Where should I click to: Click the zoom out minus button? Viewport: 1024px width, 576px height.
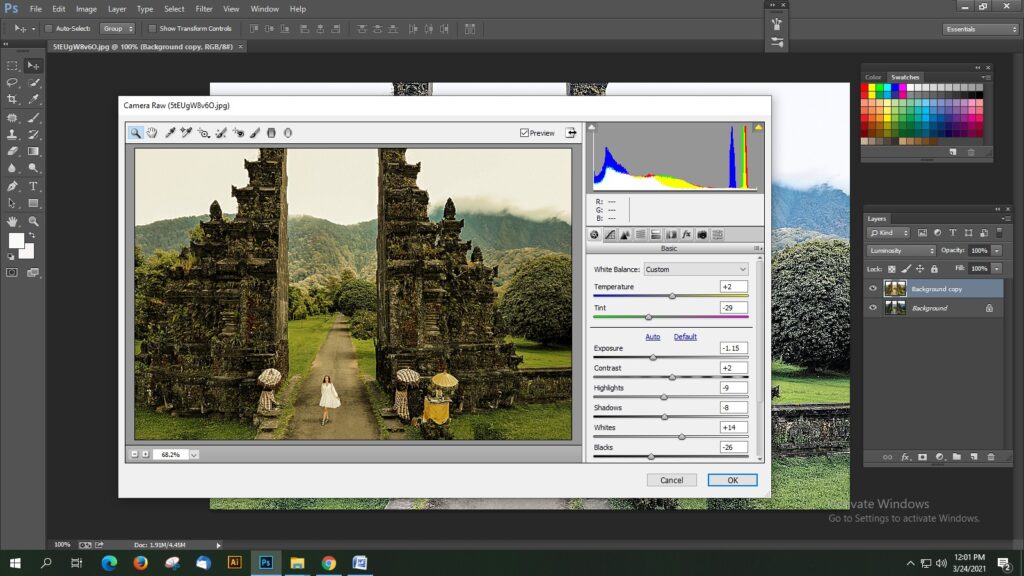tap(135, 455)
